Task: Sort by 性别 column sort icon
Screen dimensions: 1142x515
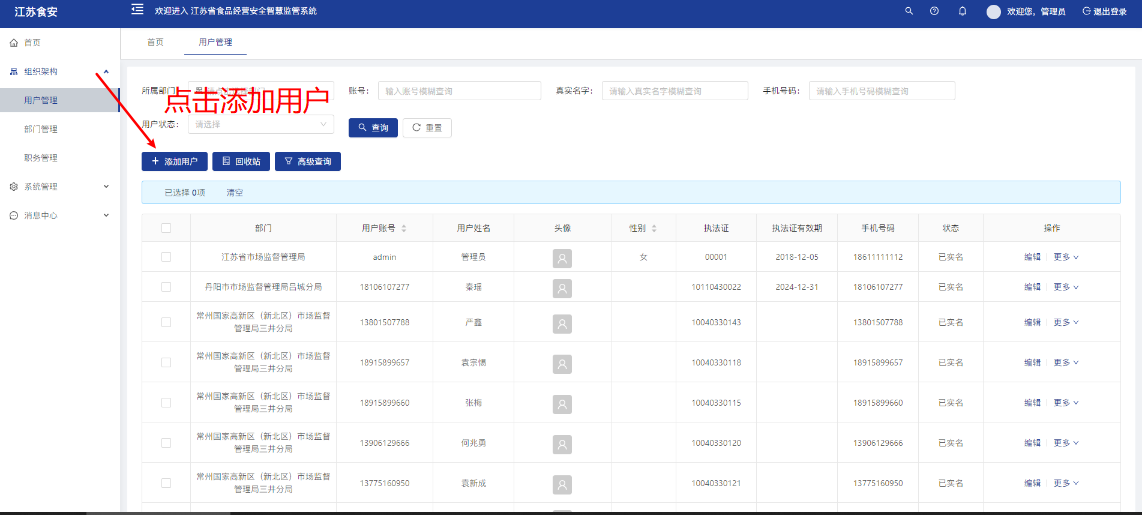Action: pyautogui.click(x=654, y=228)
